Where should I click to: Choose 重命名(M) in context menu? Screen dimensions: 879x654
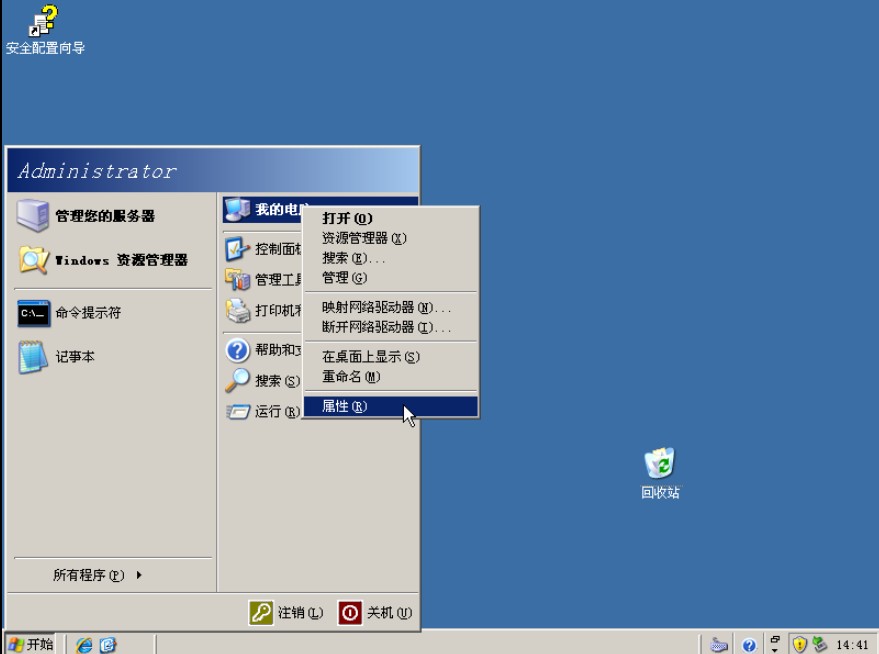pyautogui.click(x=391, y=376)
